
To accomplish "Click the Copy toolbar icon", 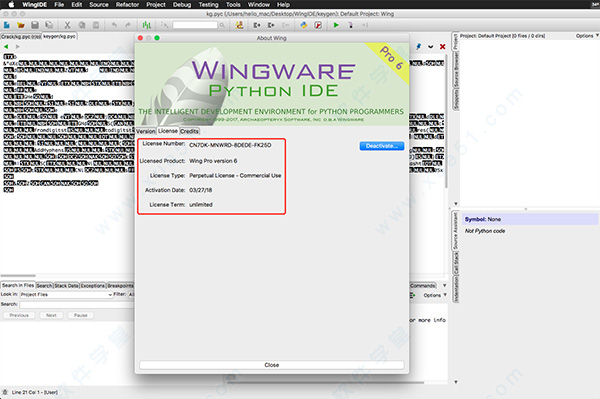I will point(82,25).
